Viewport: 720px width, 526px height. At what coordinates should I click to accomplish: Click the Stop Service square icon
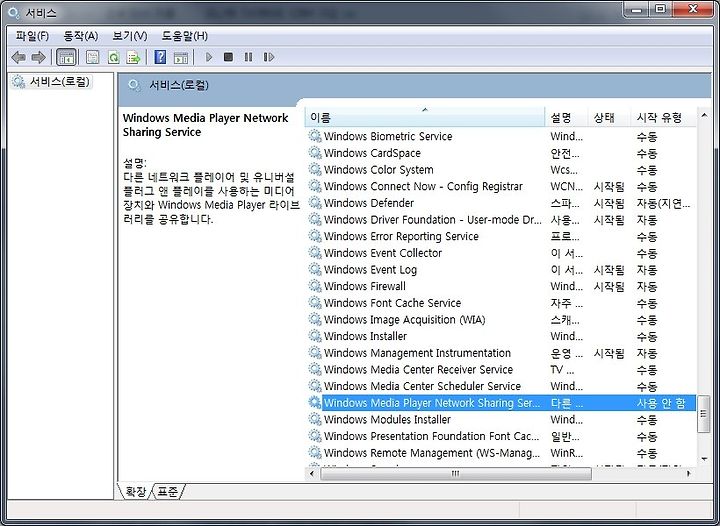point(228,57)
